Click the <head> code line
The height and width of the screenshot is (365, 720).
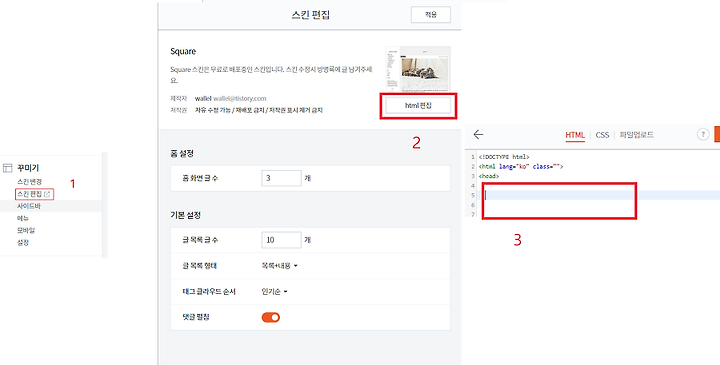[489, 176]
